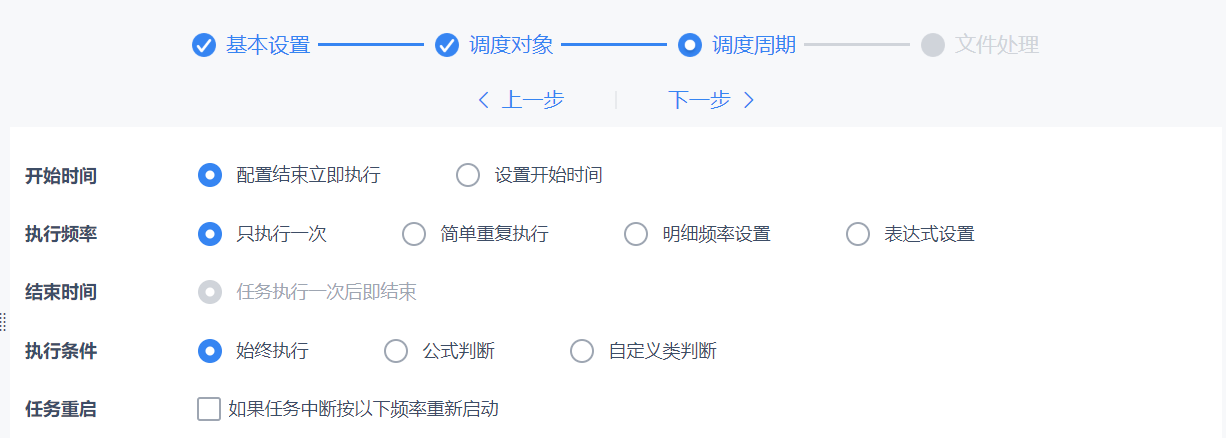Image resolution: width=1226 pixels, height=438 pixels.
Task: Choose 公式判断 execution condition
Action: (396, 351)
